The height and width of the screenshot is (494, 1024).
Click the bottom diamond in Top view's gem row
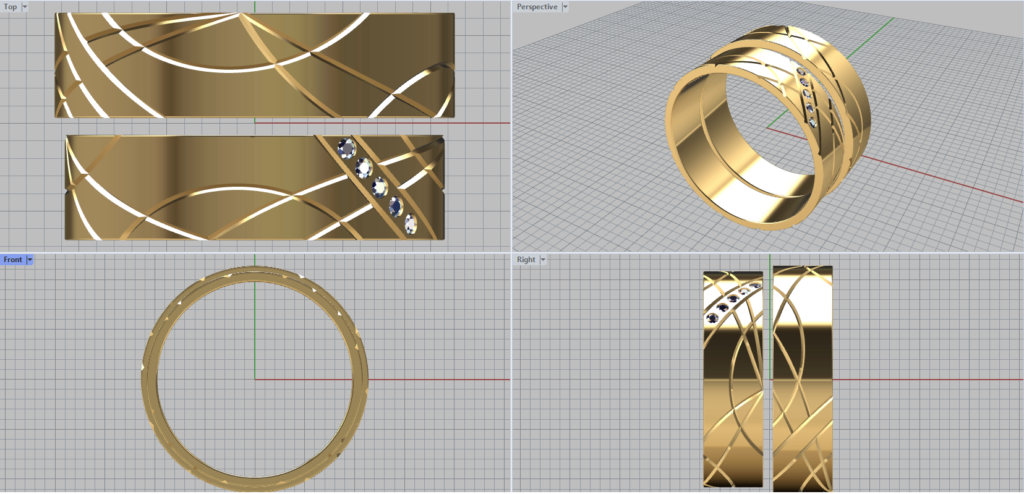point(410,222)
